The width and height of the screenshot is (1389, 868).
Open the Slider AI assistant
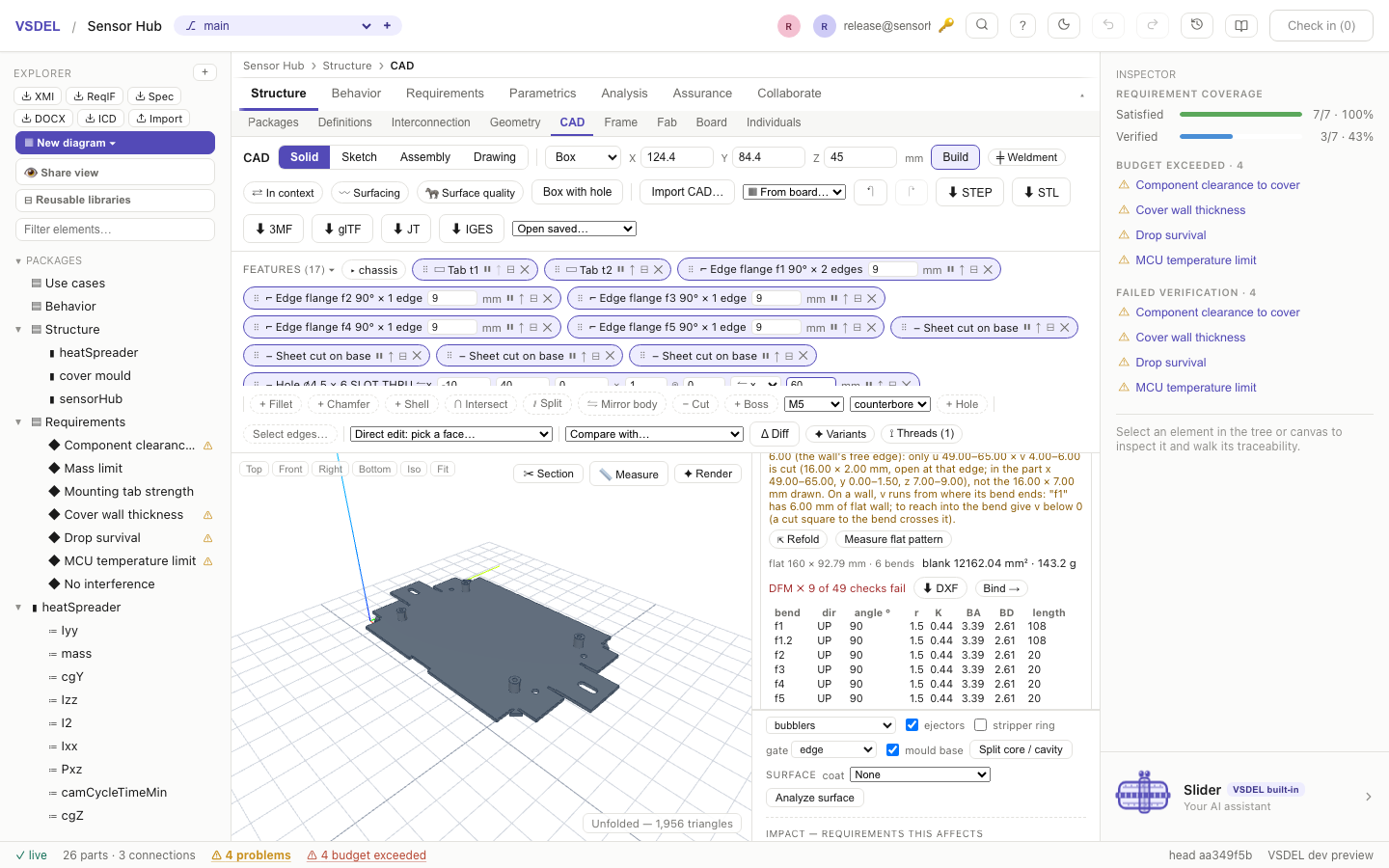tap(1244, 797)
